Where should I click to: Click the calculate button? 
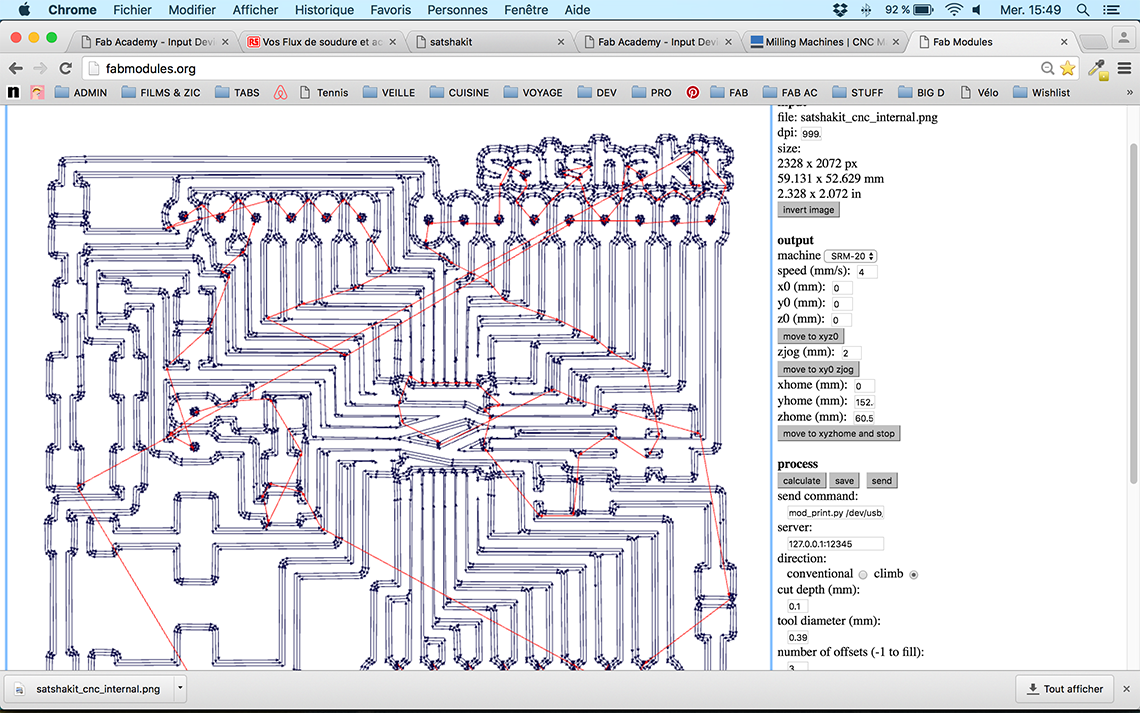click(x=801, y=480)
